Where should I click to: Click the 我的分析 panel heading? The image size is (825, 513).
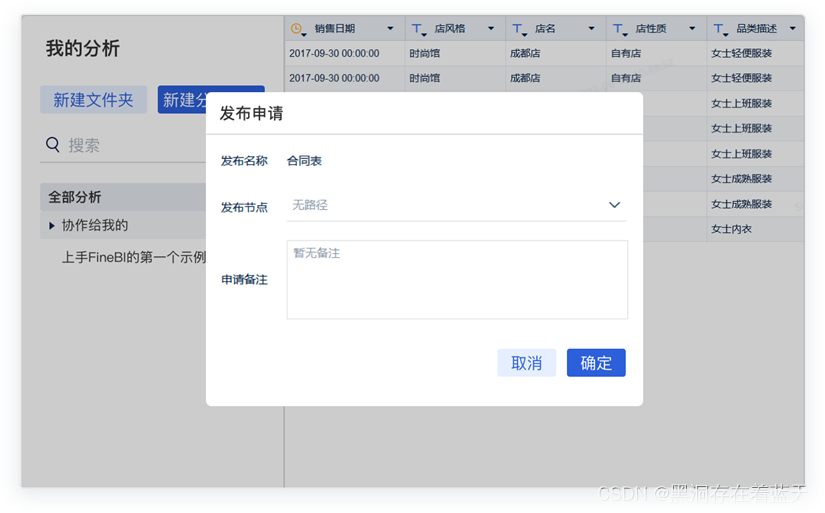tap(83, 48)
